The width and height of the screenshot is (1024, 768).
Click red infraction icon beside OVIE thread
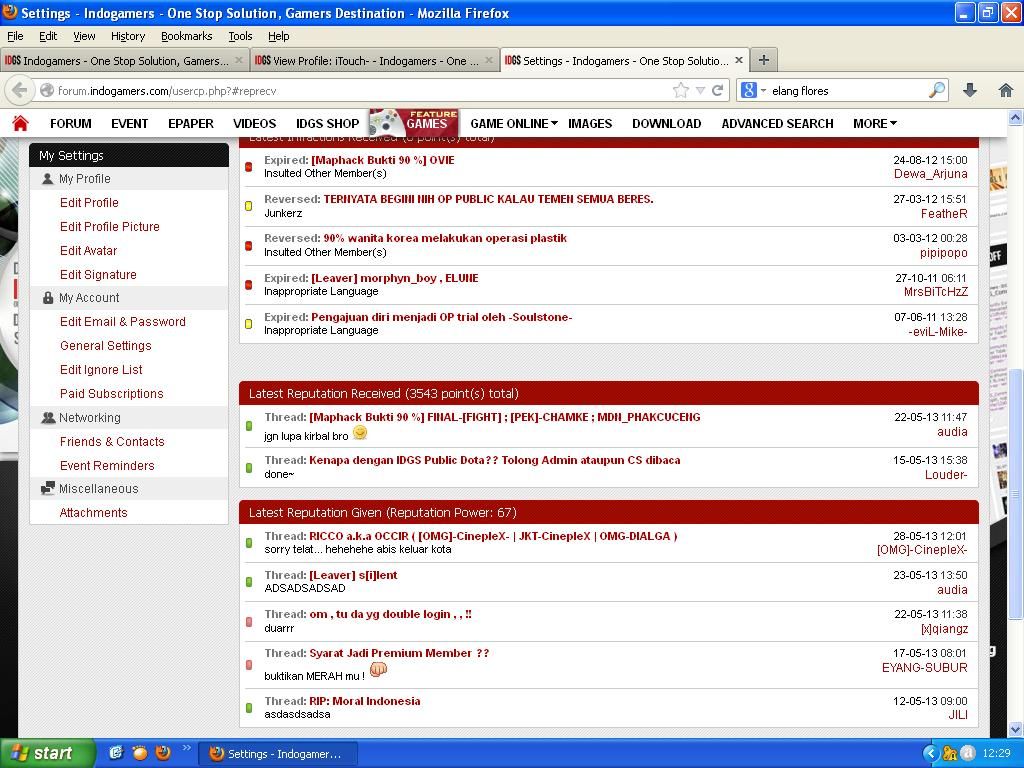[x=248, y=167]
